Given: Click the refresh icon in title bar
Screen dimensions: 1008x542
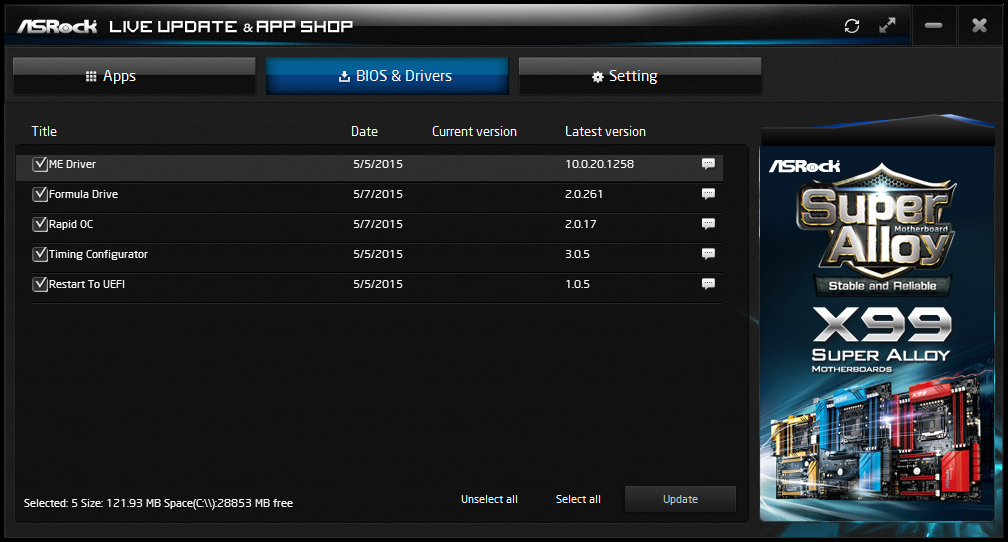Looking at the screenshot, I should click(852, 26).
